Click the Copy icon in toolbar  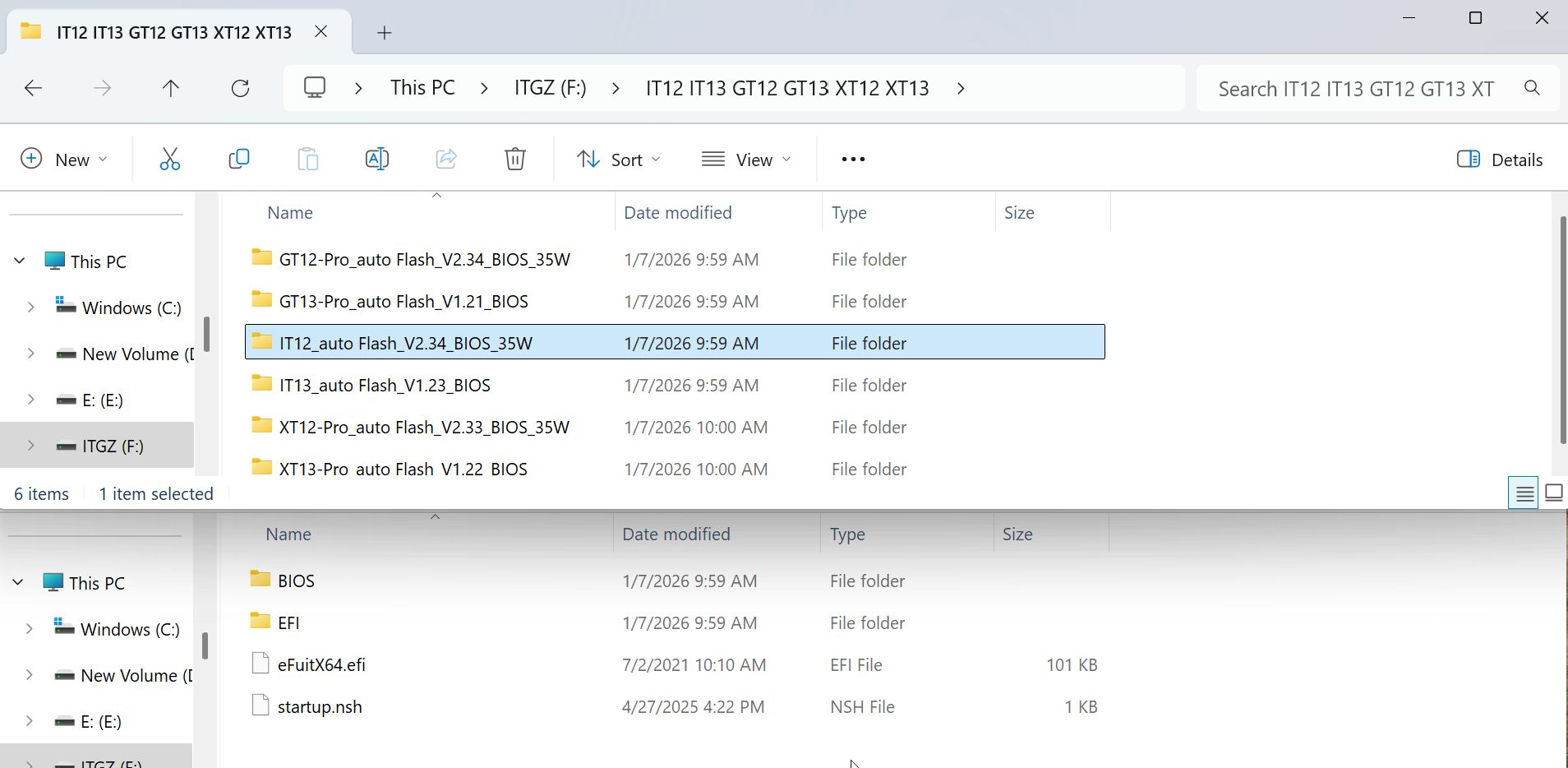[239, 160]
